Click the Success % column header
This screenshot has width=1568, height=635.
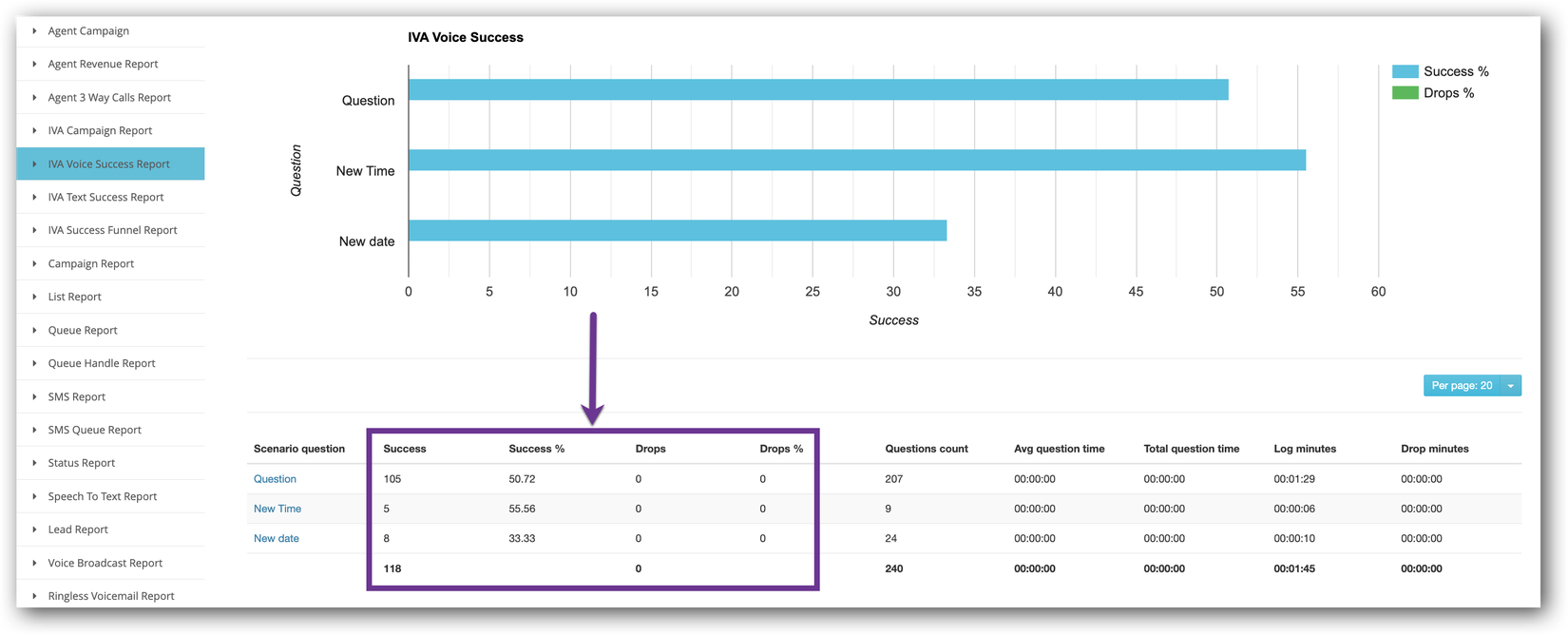click(x=537, y=449)
